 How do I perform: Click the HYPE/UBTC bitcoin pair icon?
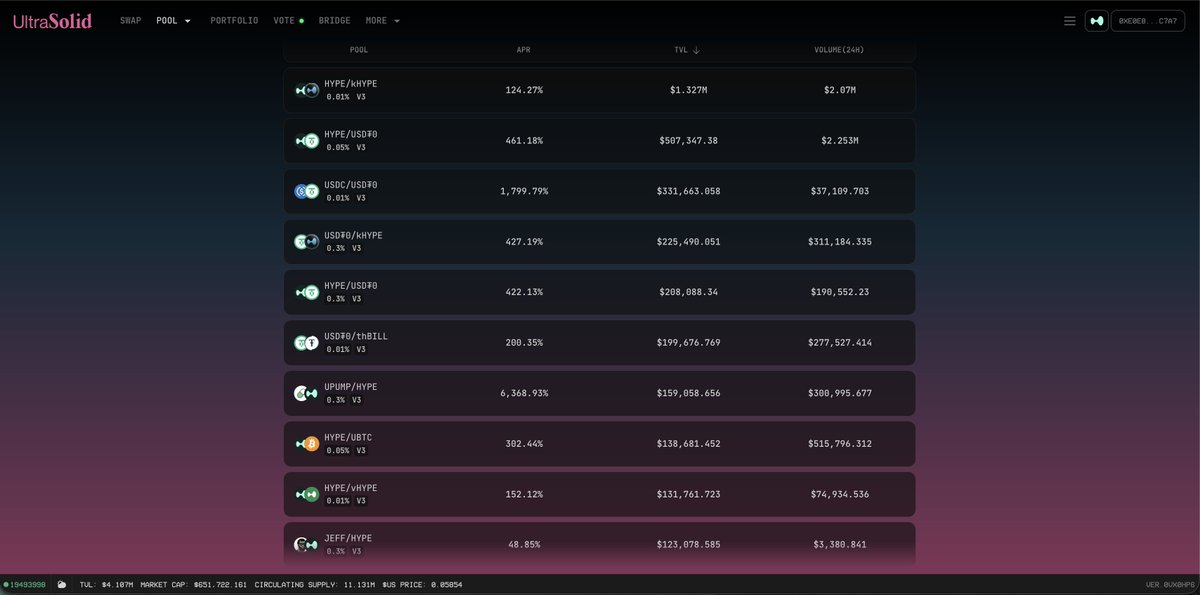click(x=306, y=443)
